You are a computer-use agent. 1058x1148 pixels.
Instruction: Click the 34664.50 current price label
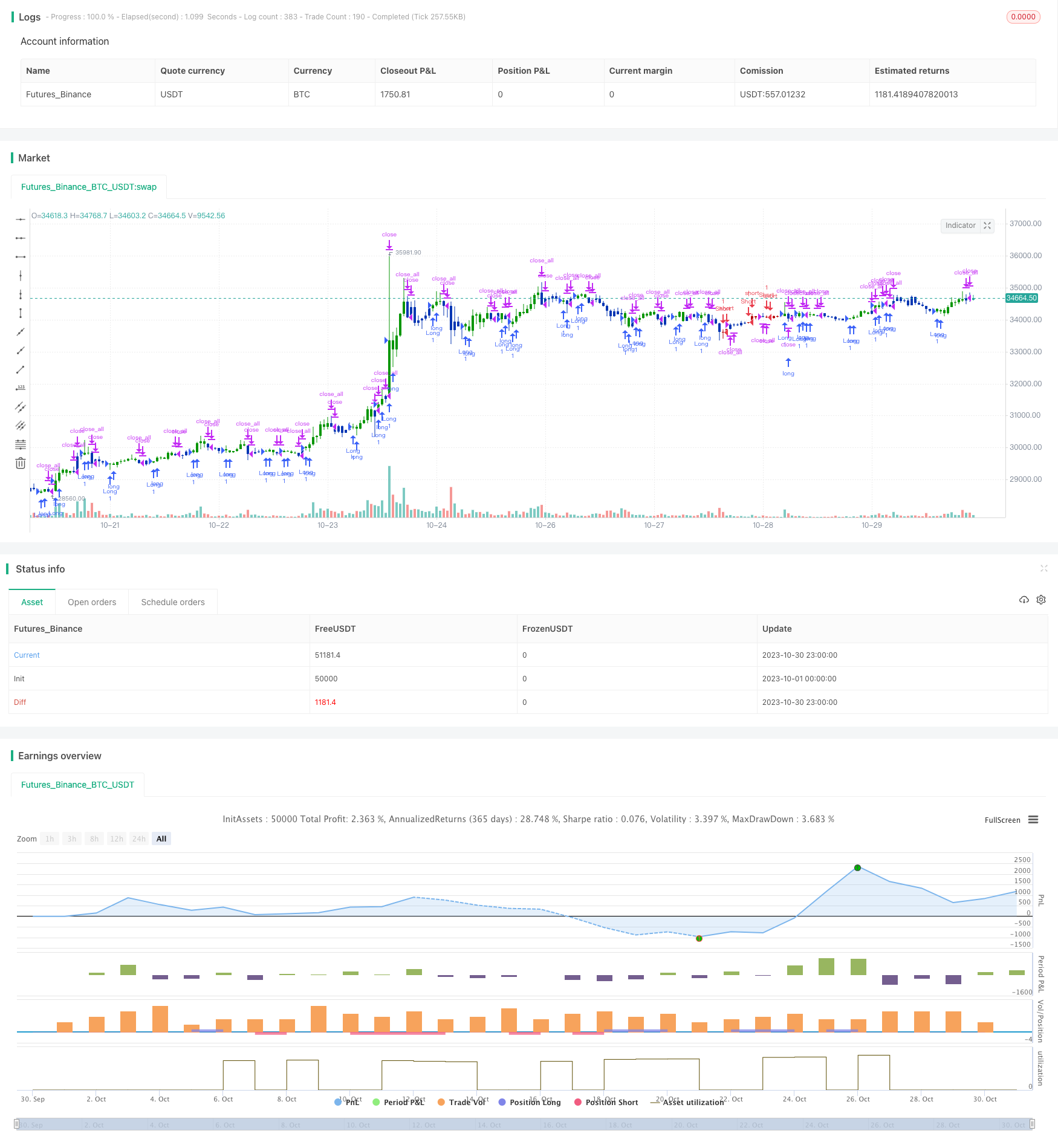click(x=1021, y=298)
